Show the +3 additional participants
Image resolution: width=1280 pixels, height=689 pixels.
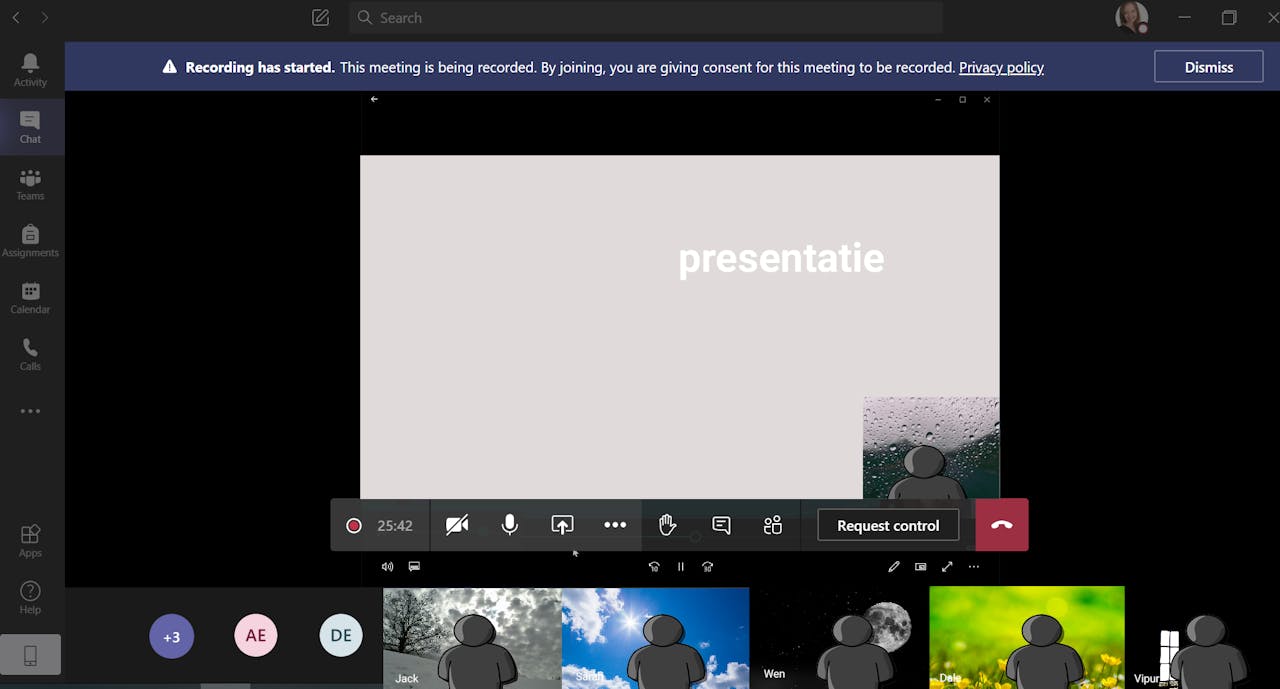click(172, 636)
